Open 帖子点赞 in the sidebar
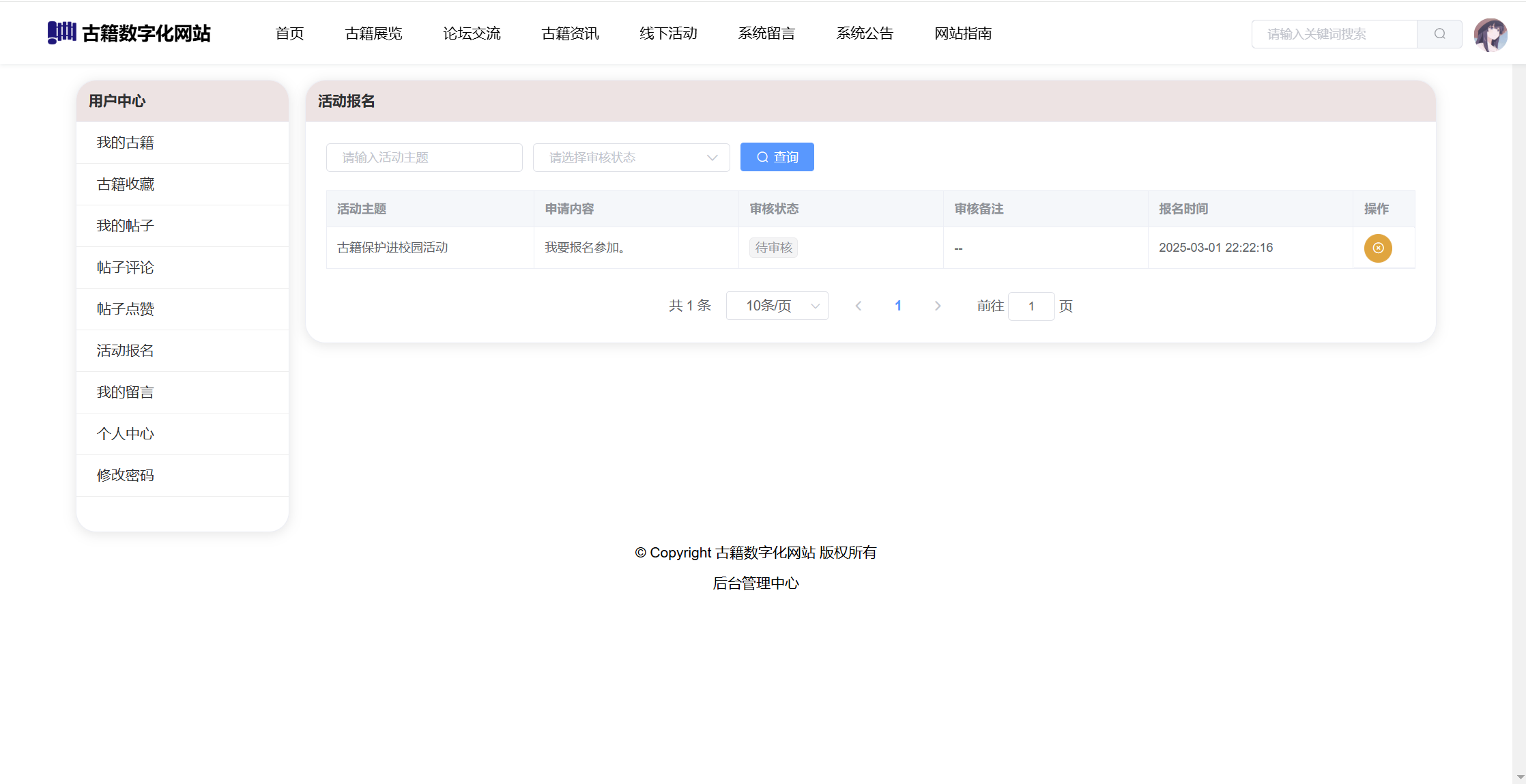 tap(126, 309)
